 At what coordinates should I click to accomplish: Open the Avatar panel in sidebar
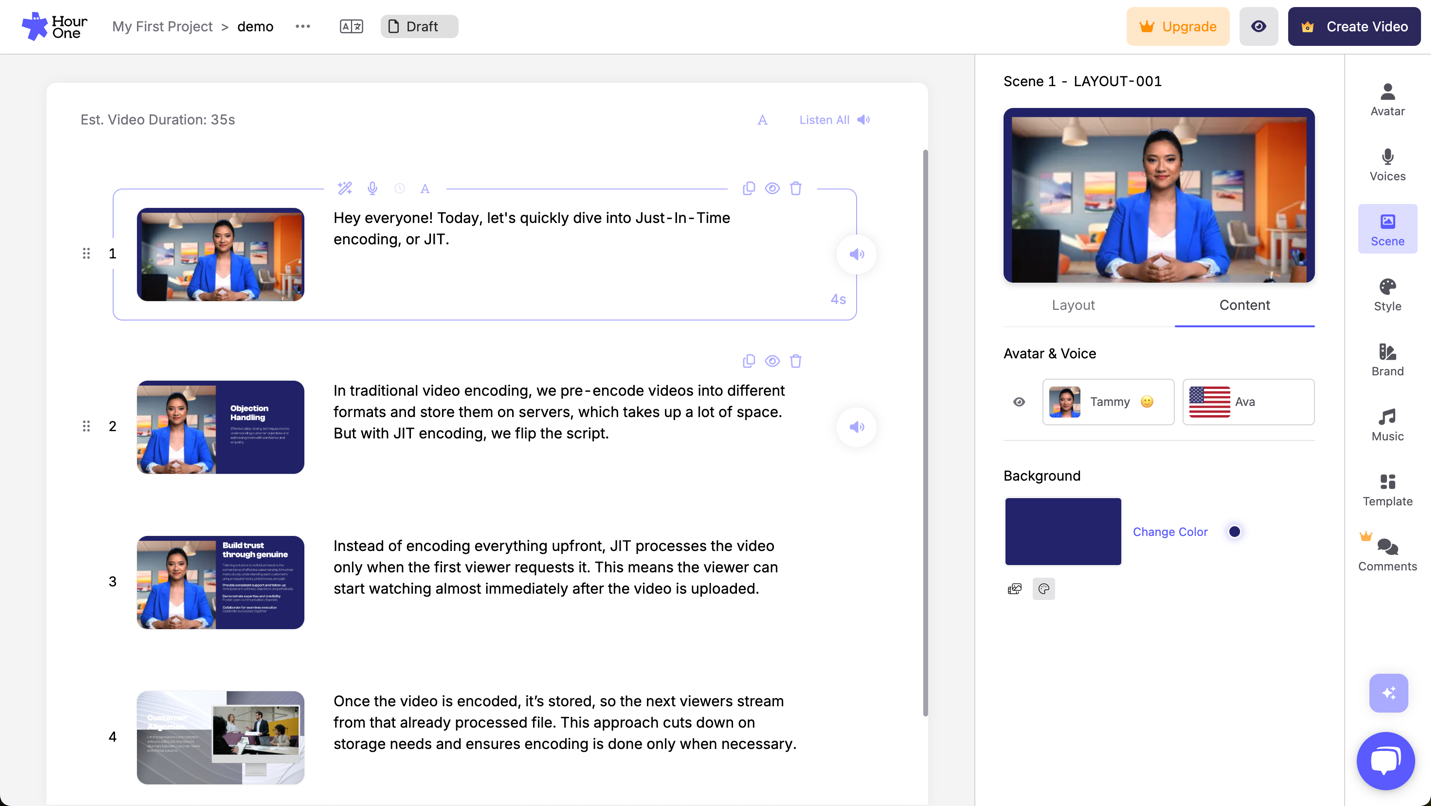(x=1387, y=99)
